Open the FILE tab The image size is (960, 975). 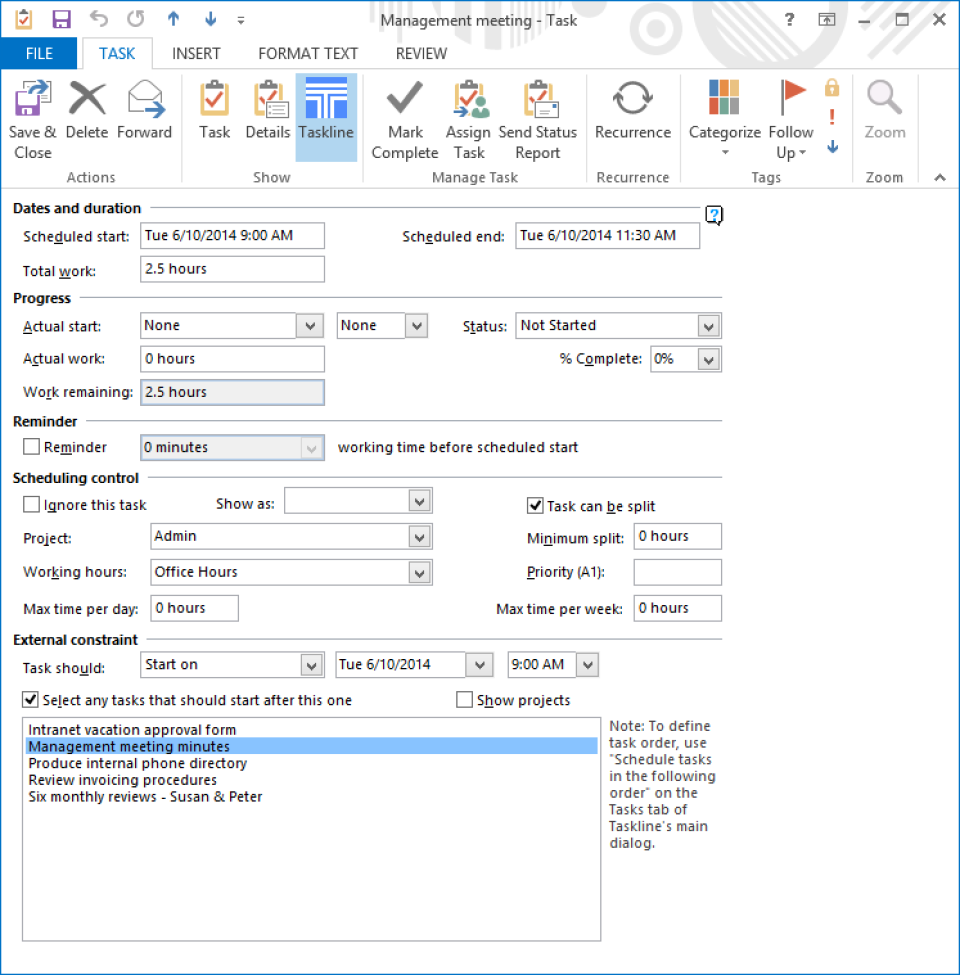[39, 53]
